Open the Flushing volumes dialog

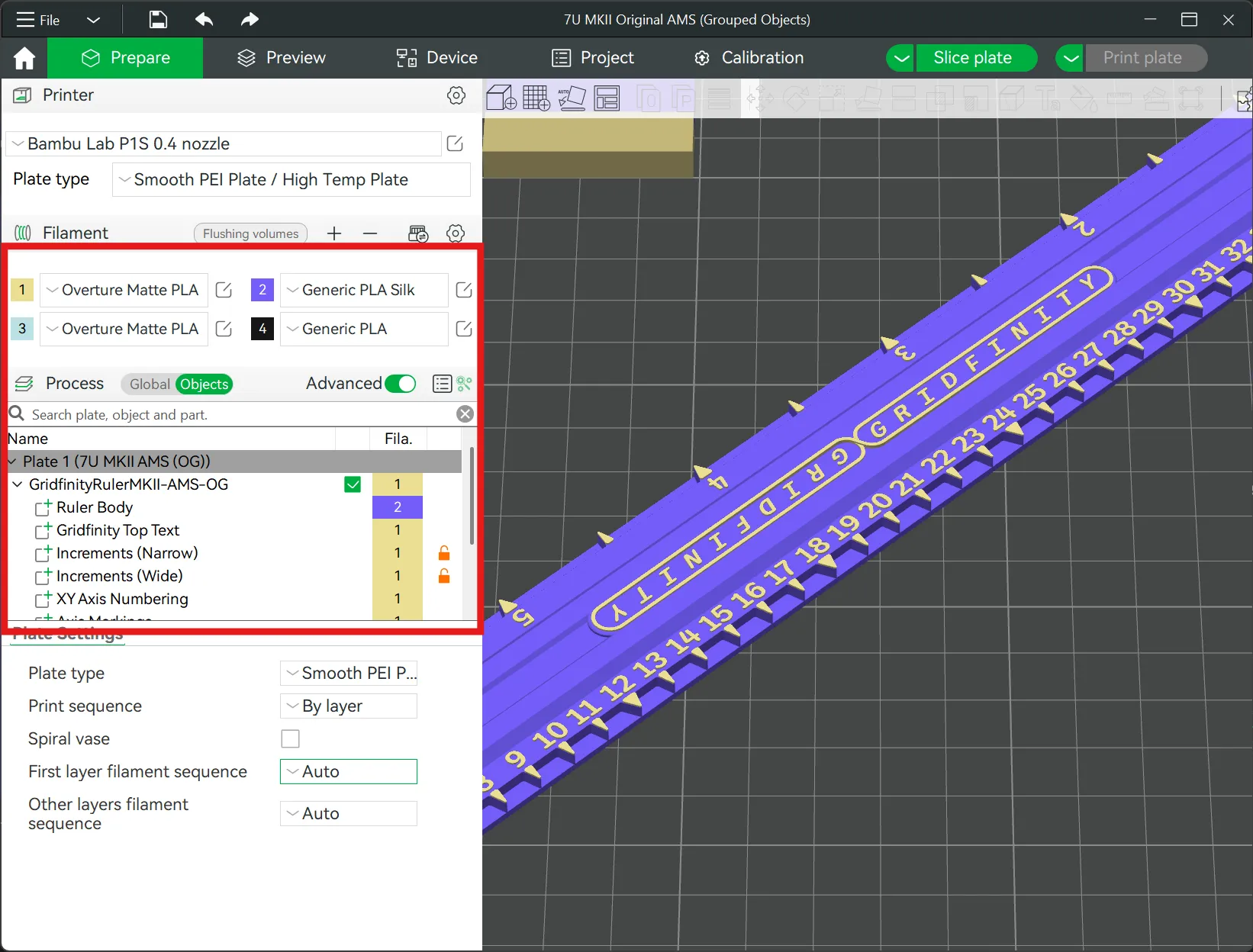click(x=250, y=233)
